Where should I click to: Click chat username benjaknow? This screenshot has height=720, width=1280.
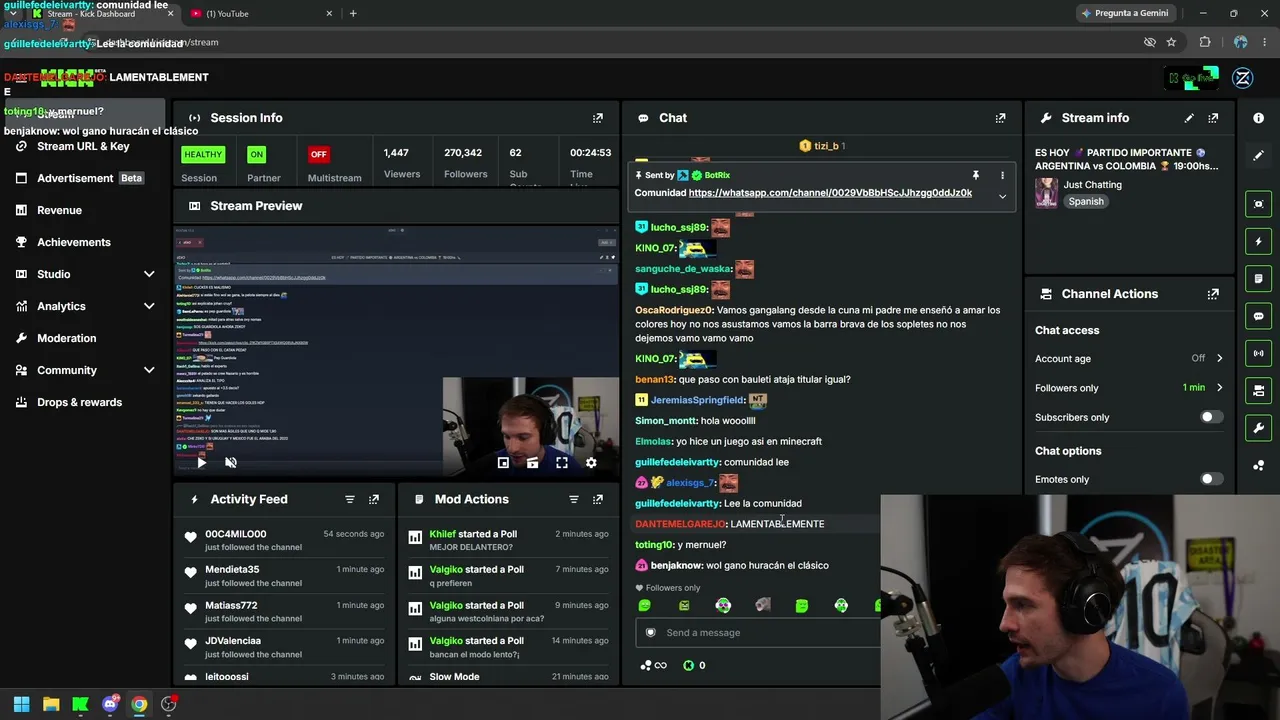click(677, 565)
